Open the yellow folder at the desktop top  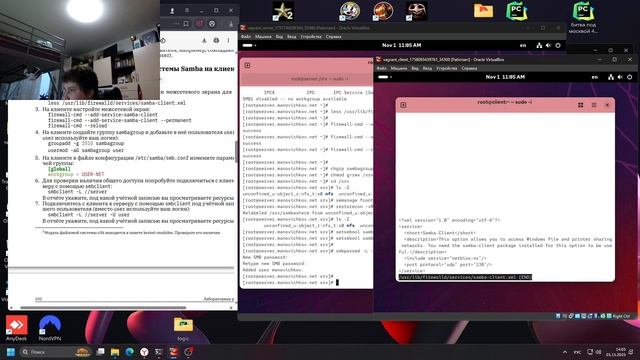pos(483,11)
